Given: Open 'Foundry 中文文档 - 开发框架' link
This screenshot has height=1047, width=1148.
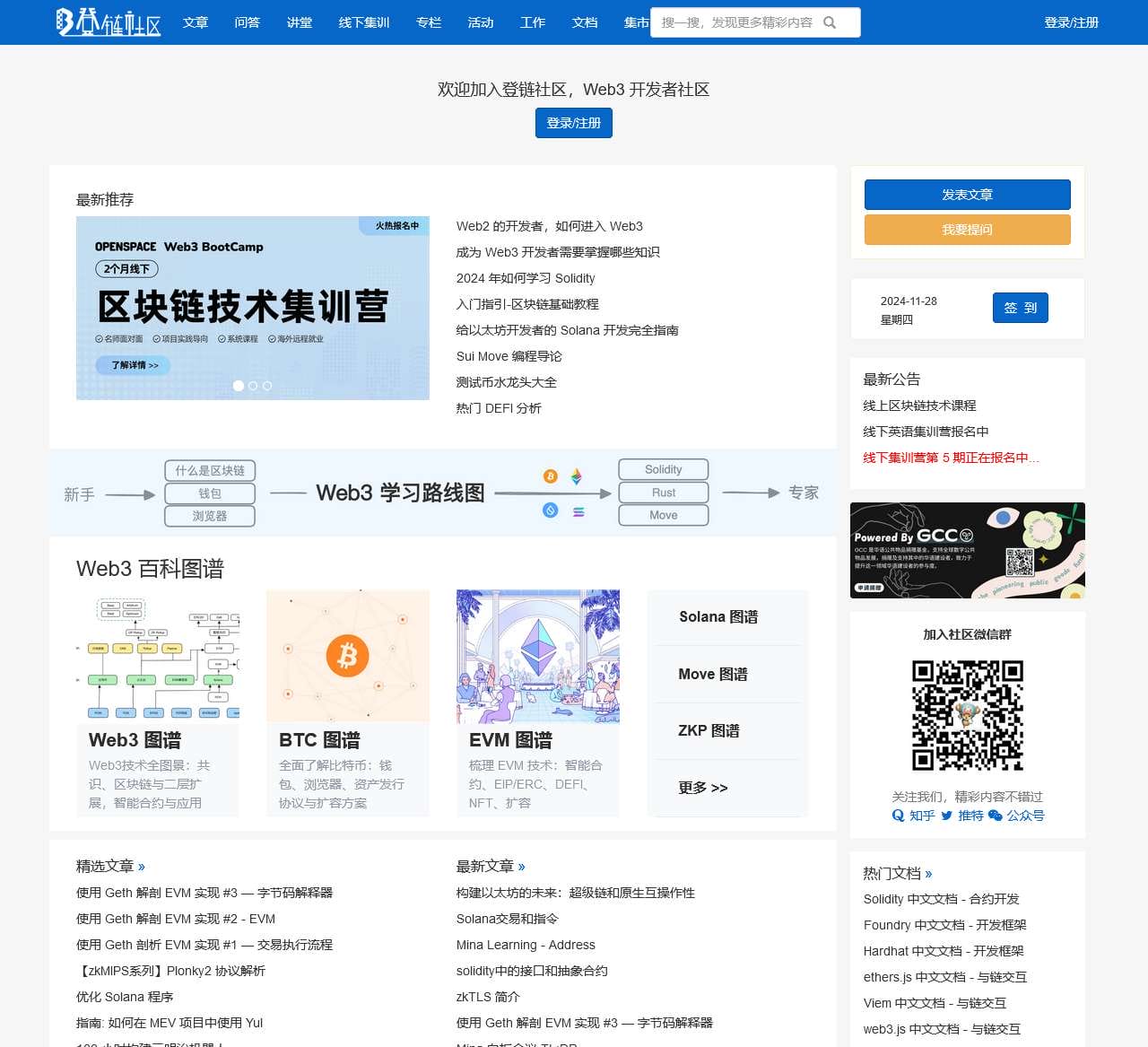Looking at the screenshot, I should [945, 925].
